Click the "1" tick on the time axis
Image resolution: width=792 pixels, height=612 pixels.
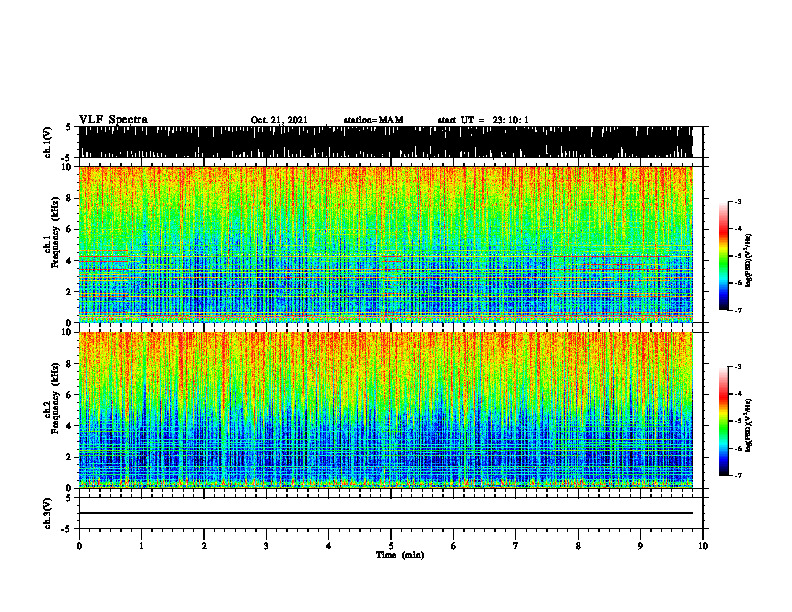pos(141,546)
